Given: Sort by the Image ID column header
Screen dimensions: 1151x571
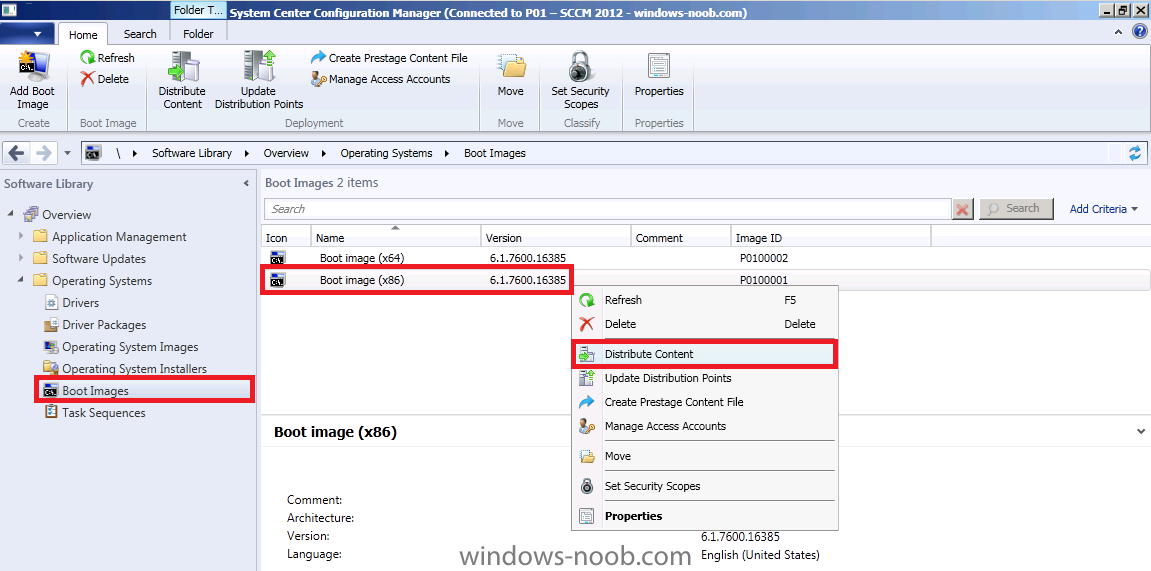Looking at the screenshot, I should pyautogui.click(x=832, y=237).
